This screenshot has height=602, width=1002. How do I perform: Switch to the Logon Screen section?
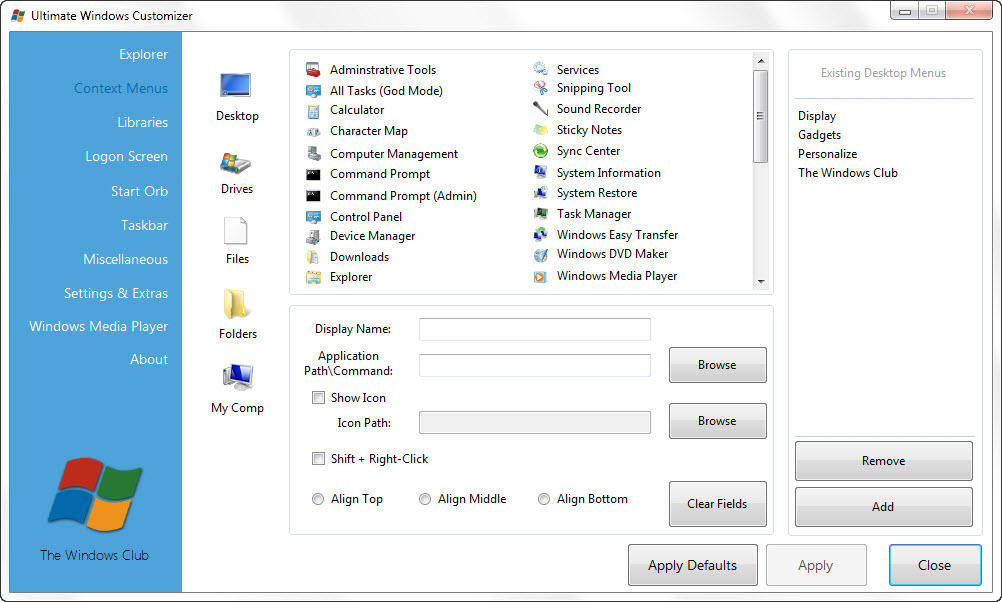pyautogui.click(x=126, y=156)
